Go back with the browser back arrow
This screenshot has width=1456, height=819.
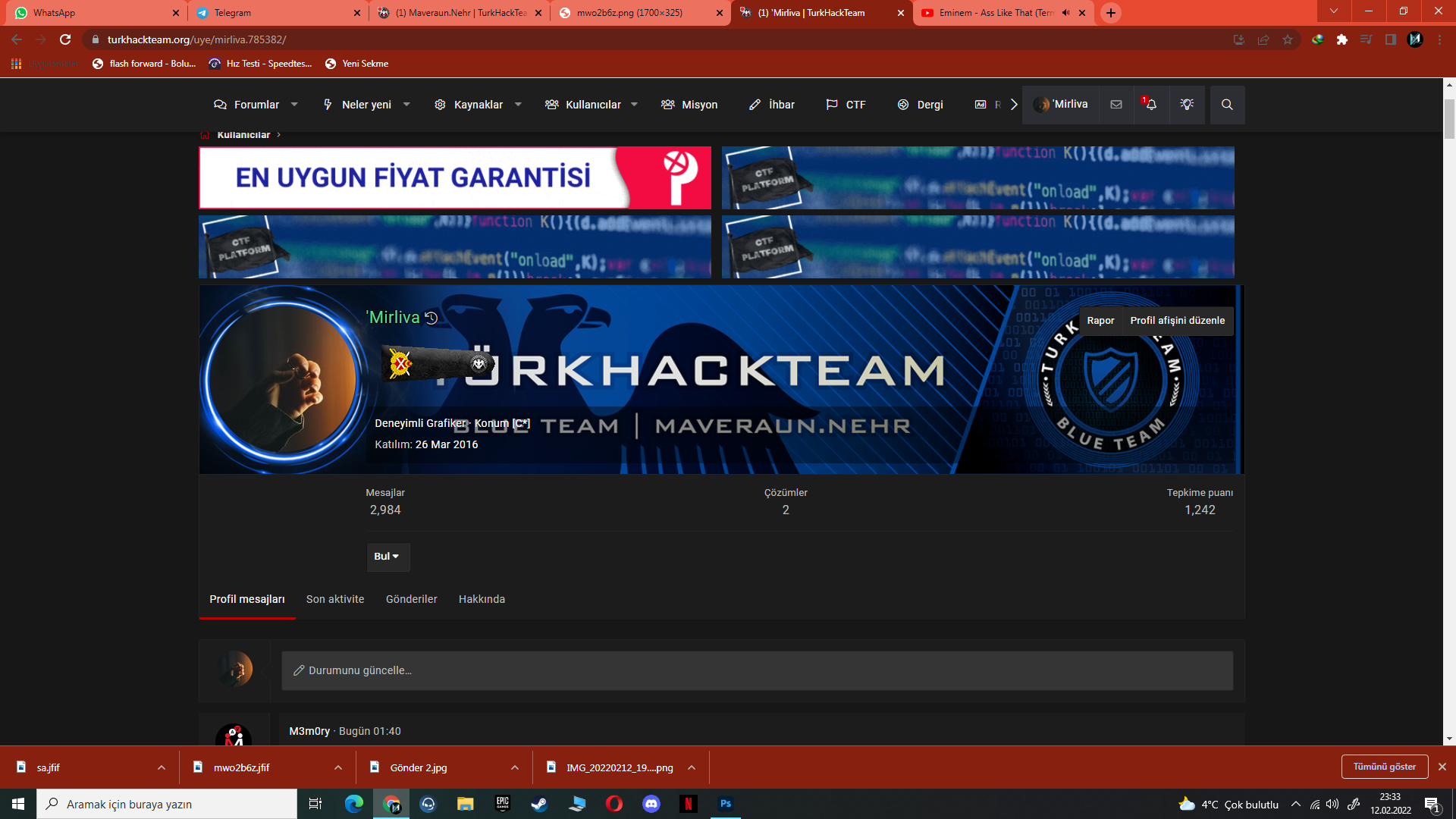tap(17, 39)
